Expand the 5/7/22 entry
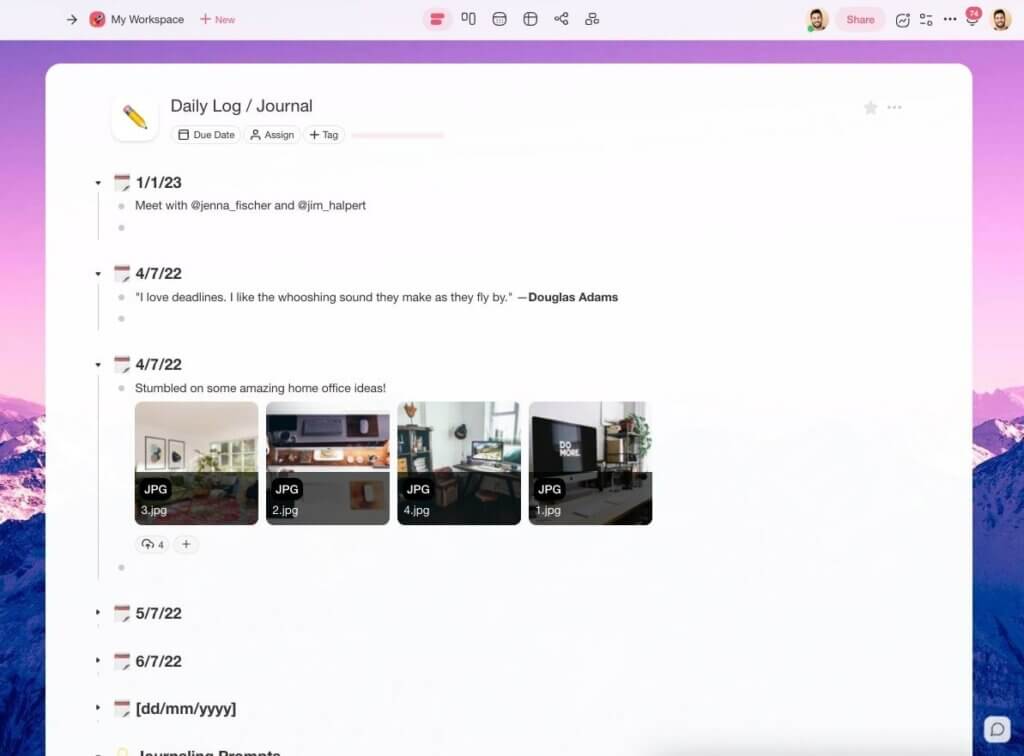This screenshot has width=1024, height=756. (x=98, y=613)
